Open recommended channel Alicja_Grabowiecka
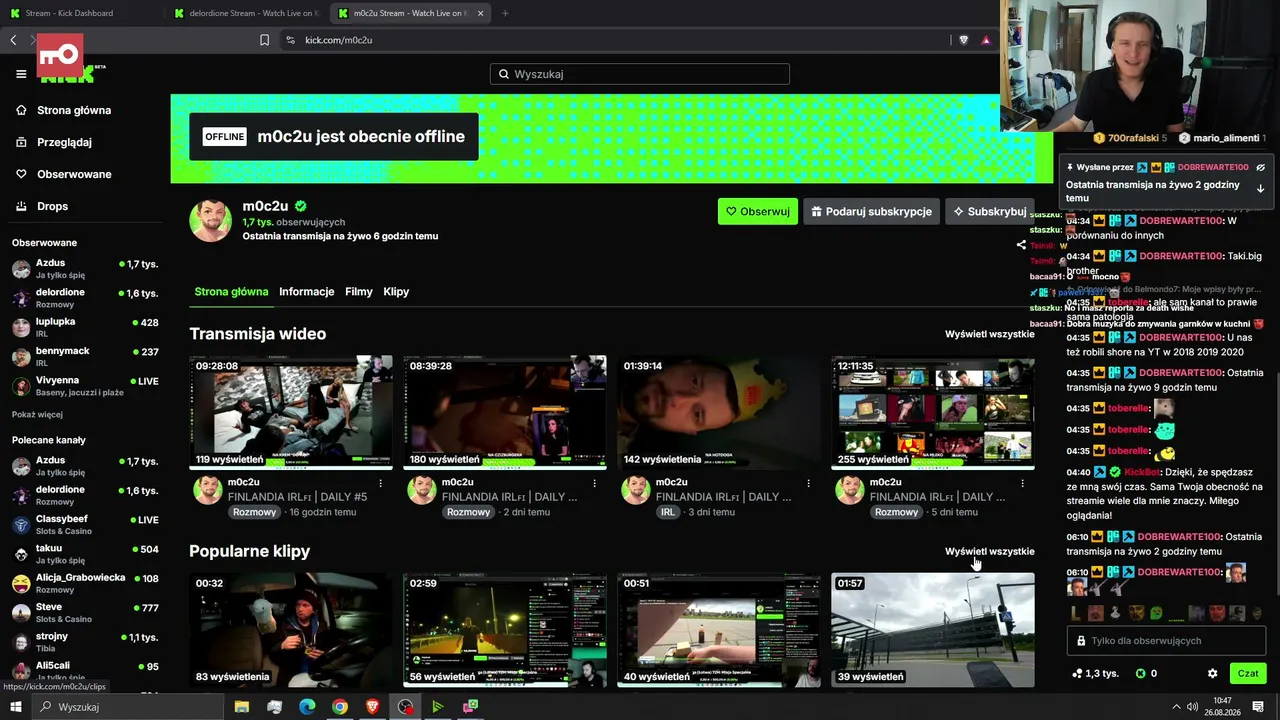The height and width of the screenshot is (720, 1280). click(85, 583)
